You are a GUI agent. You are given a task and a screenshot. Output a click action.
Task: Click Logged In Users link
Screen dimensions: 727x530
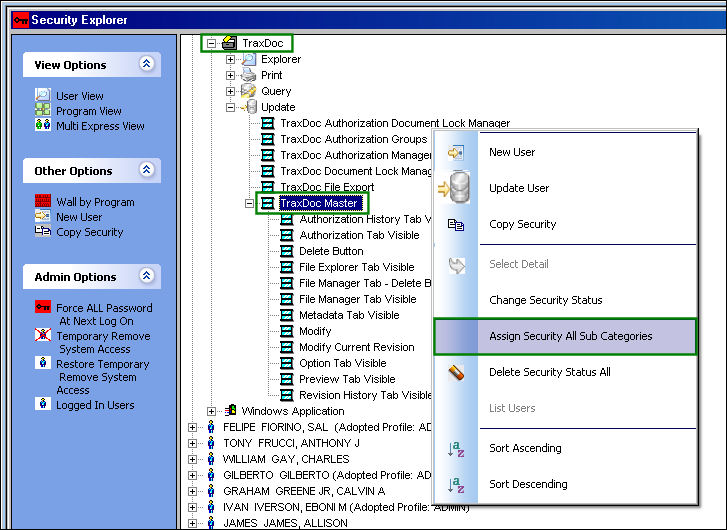tap(95, 405)
